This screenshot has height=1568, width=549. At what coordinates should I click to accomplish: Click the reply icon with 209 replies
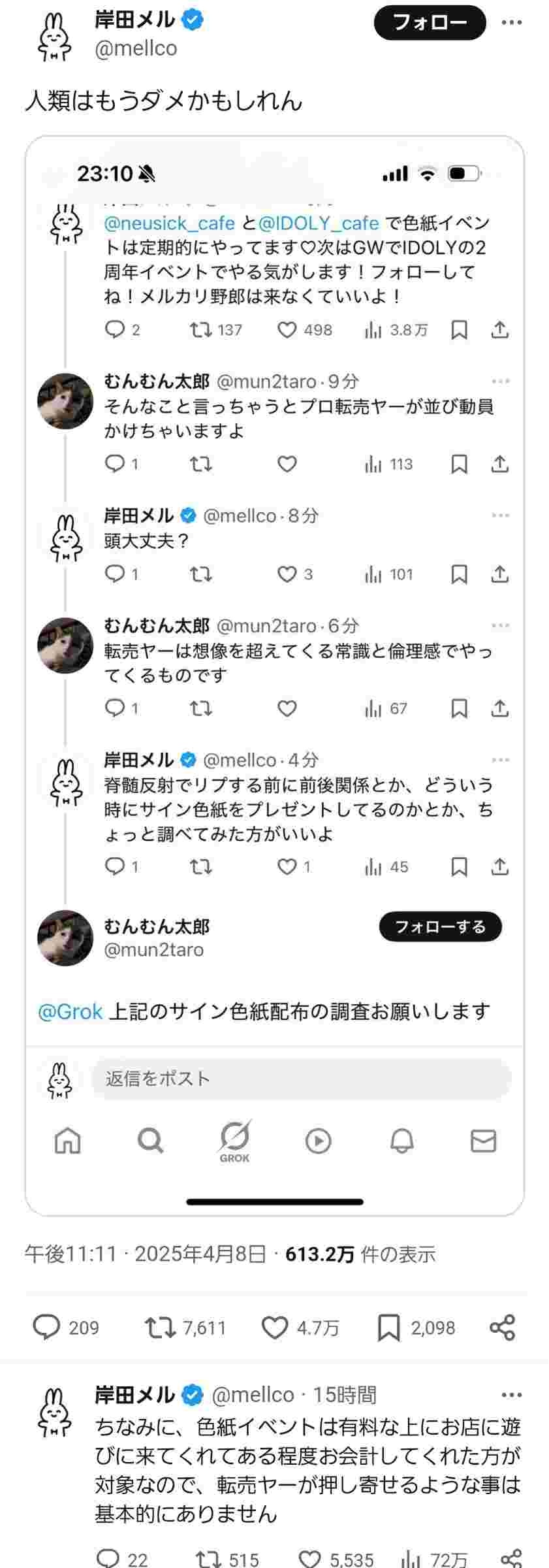[46, 1328]
